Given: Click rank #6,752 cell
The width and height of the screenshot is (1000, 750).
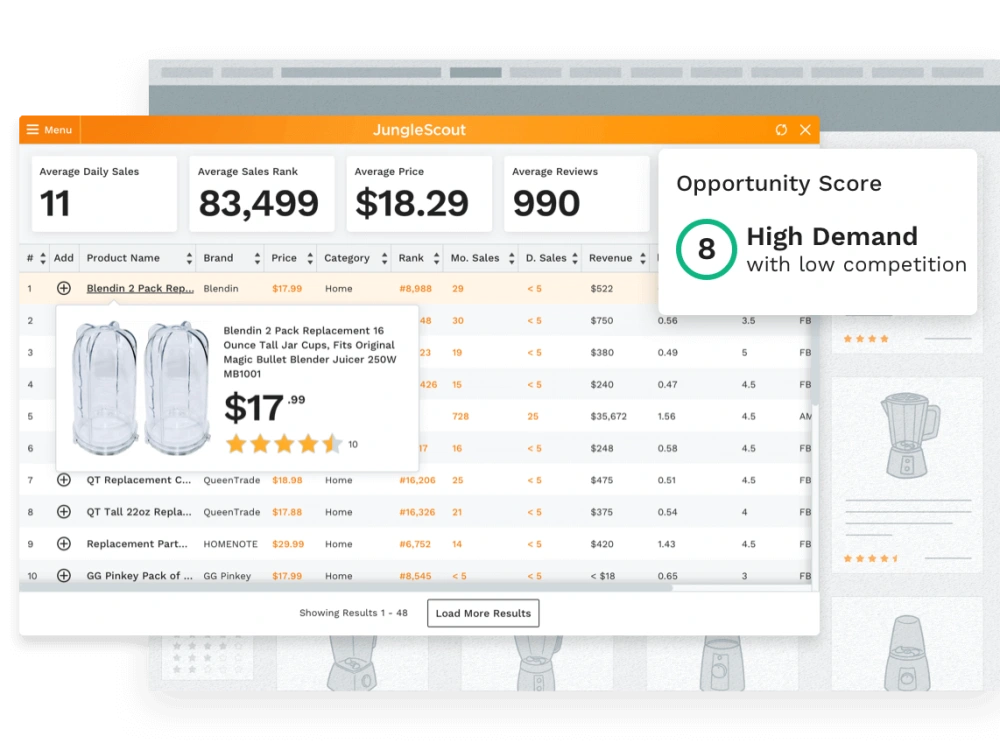Looking at the screenshot, I should (415, 544).
